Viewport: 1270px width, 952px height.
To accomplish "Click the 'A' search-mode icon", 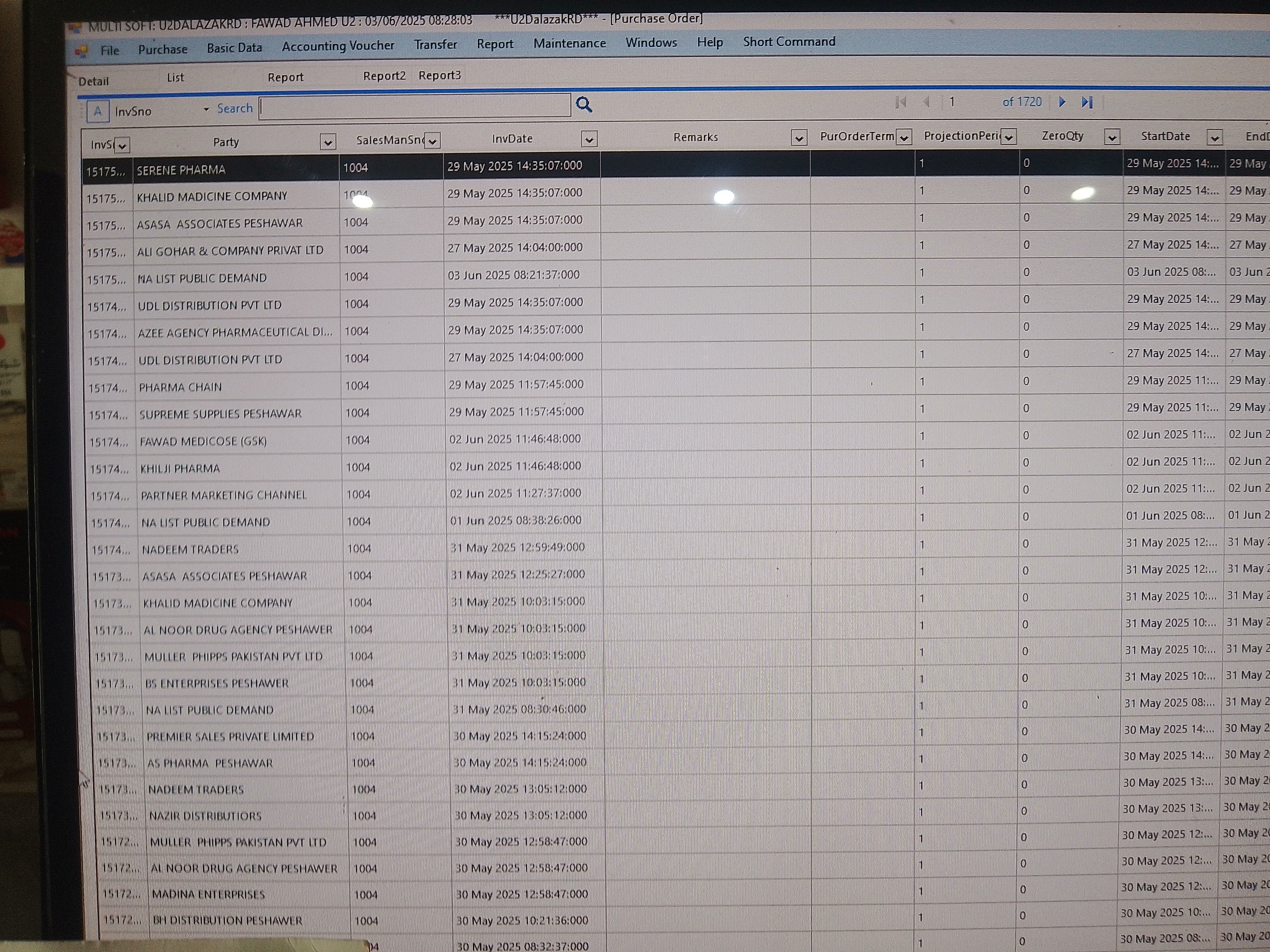I will pyautogui.click(x=98, y=111).
